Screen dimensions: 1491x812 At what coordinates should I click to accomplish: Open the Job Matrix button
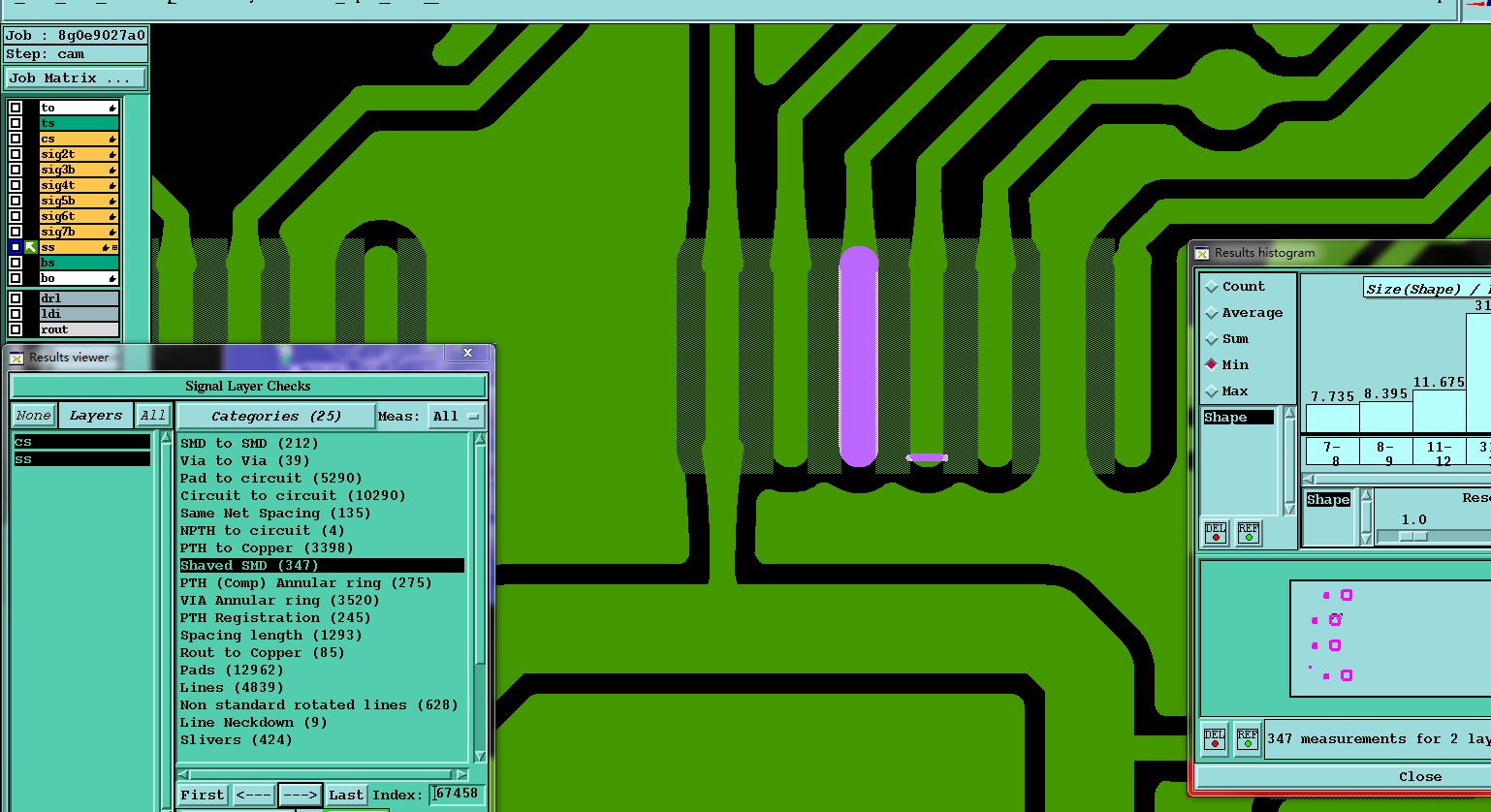tap(76, 78)
